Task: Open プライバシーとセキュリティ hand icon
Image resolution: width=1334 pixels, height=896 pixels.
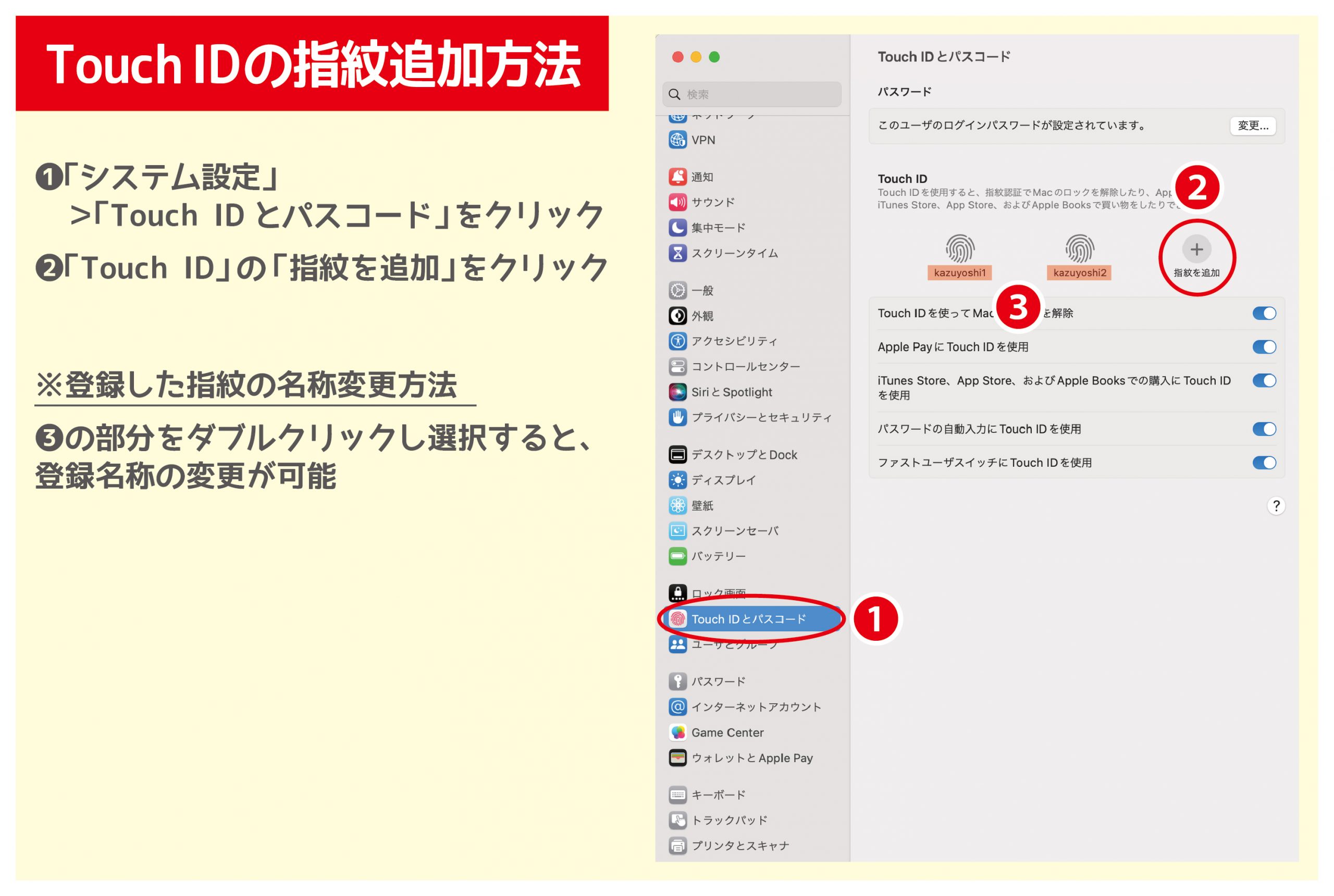Action: point(678,418)
